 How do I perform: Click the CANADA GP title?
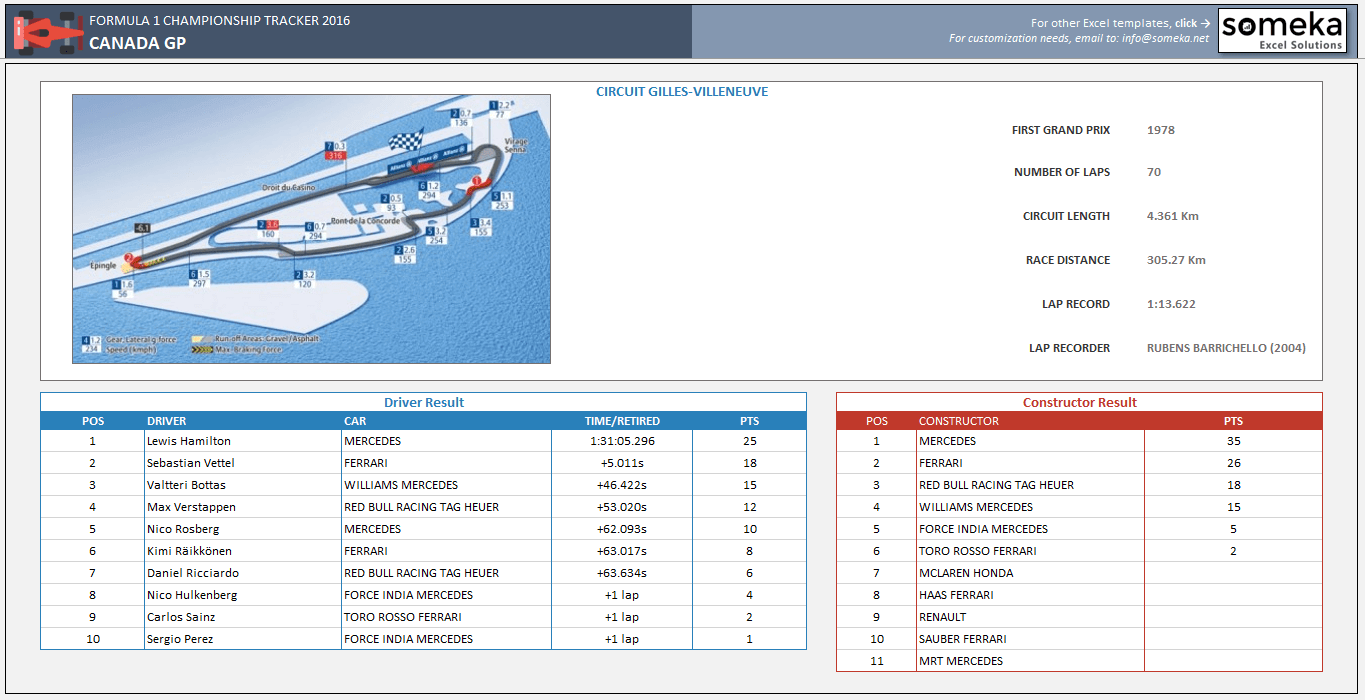tap(137, 43)
